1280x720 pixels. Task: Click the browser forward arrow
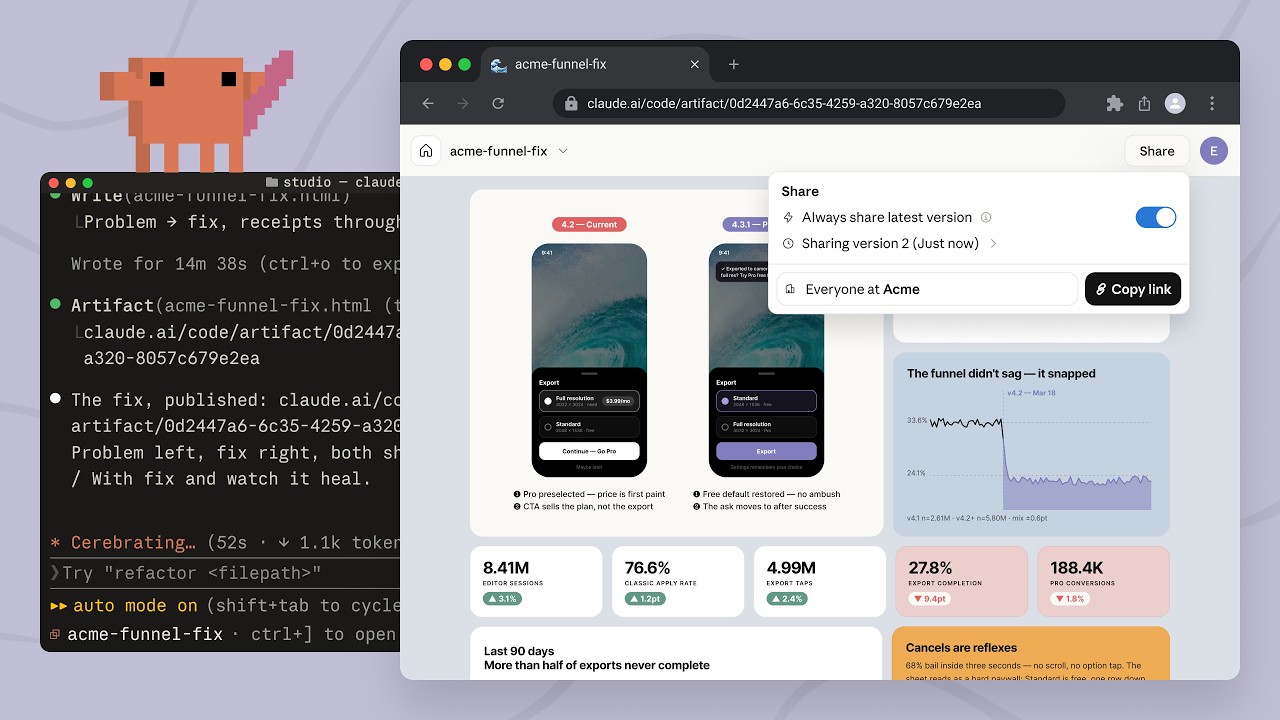point(463,103)
